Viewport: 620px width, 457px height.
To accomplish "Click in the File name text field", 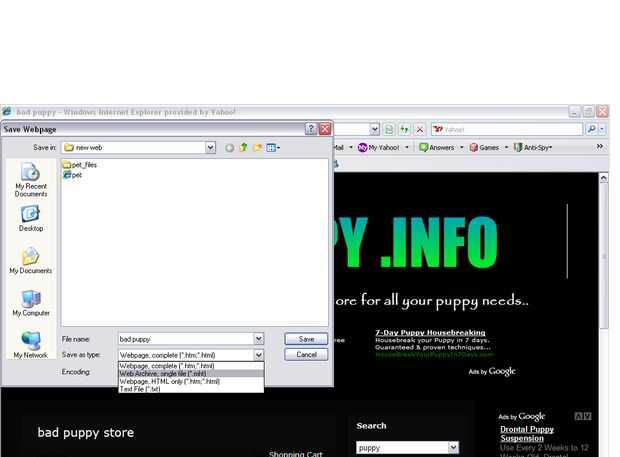I will (186, 339).
